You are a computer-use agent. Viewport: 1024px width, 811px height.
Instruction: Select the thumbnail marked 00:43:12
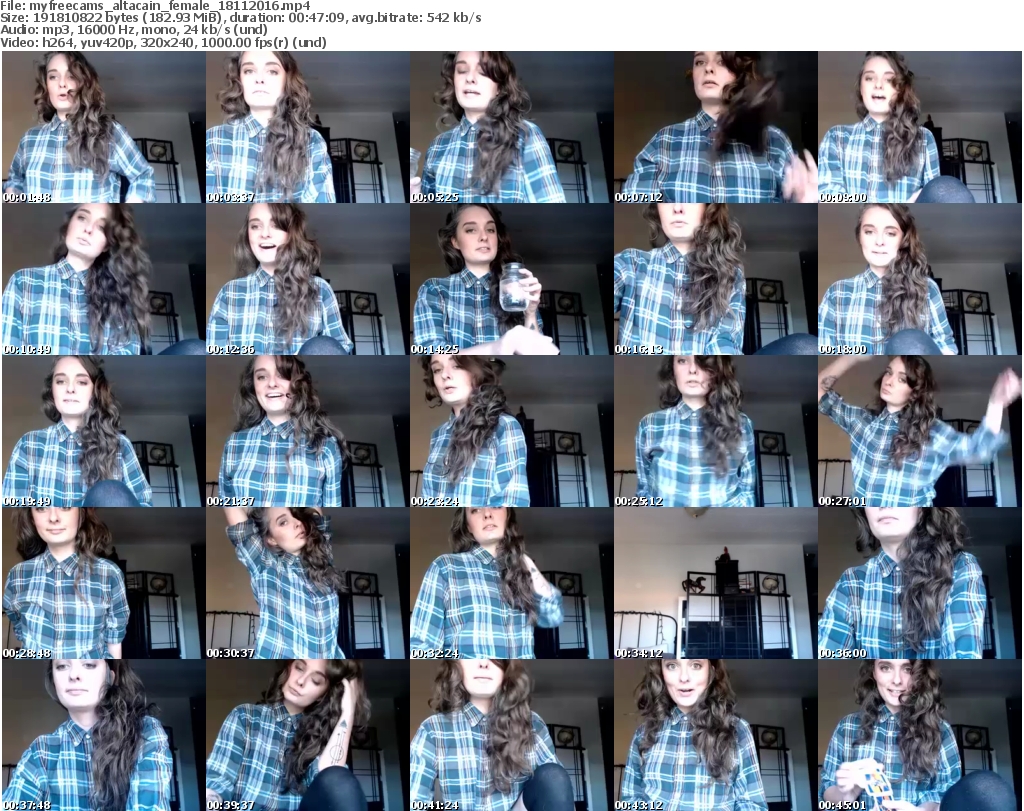click(716, 735)
